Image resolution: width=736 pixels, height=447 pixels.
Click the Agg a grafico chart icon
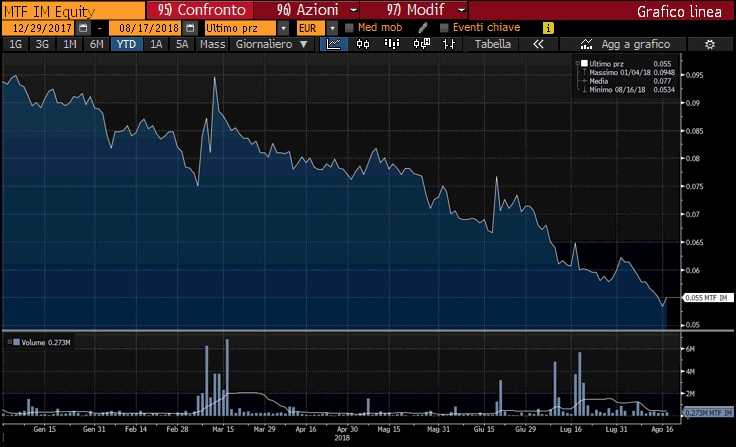586,45
